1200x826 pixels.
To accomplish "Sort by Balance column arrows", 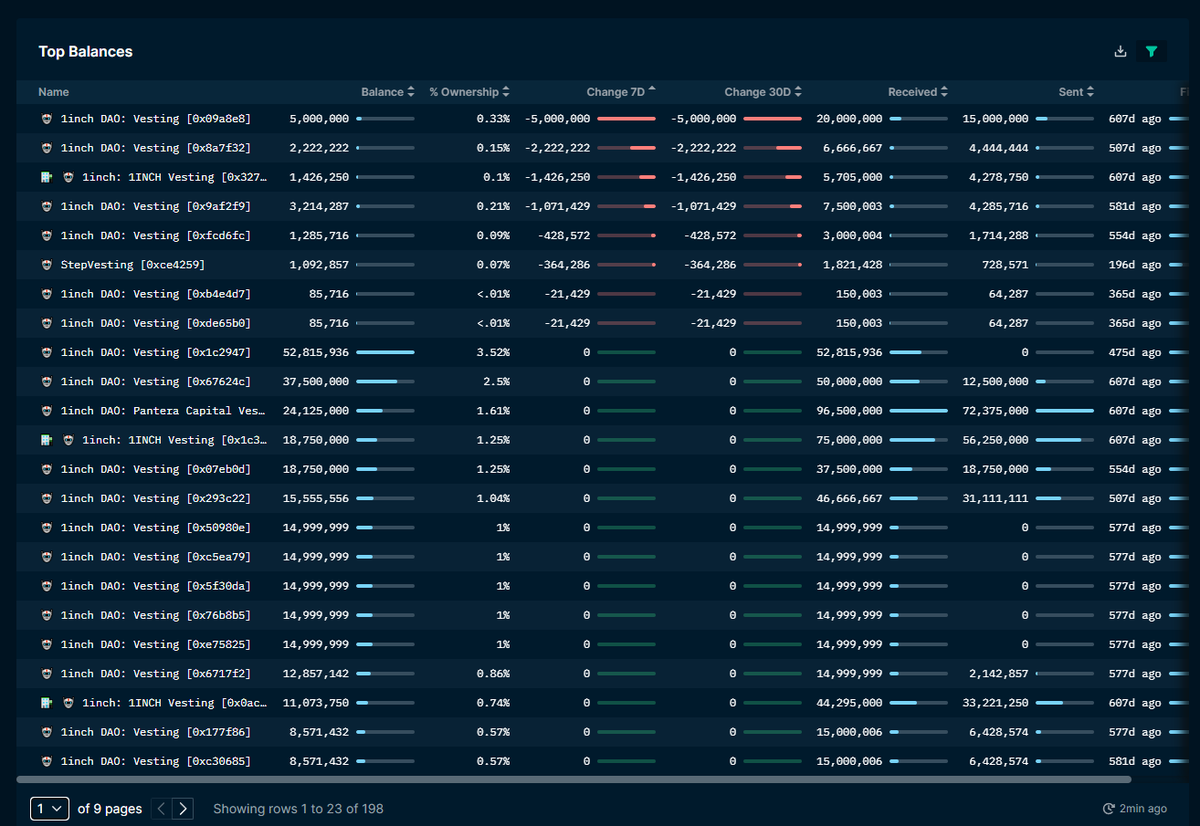I will pos(411,92).
